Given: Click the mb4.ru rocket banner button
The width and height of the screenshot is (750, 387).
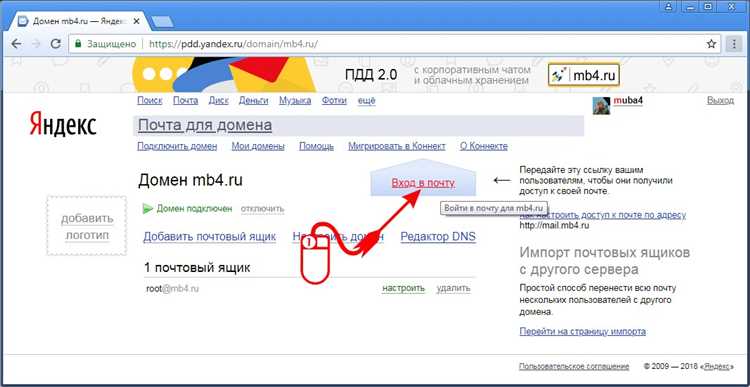Looking at the screenshot, I should tap(584, 75).
